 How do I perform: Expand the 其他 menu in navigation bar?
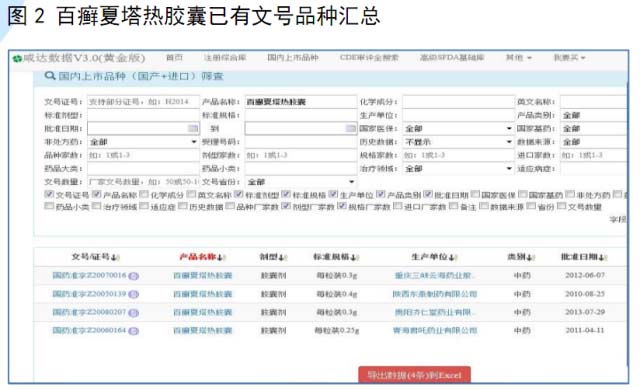(x=518, y=58)
